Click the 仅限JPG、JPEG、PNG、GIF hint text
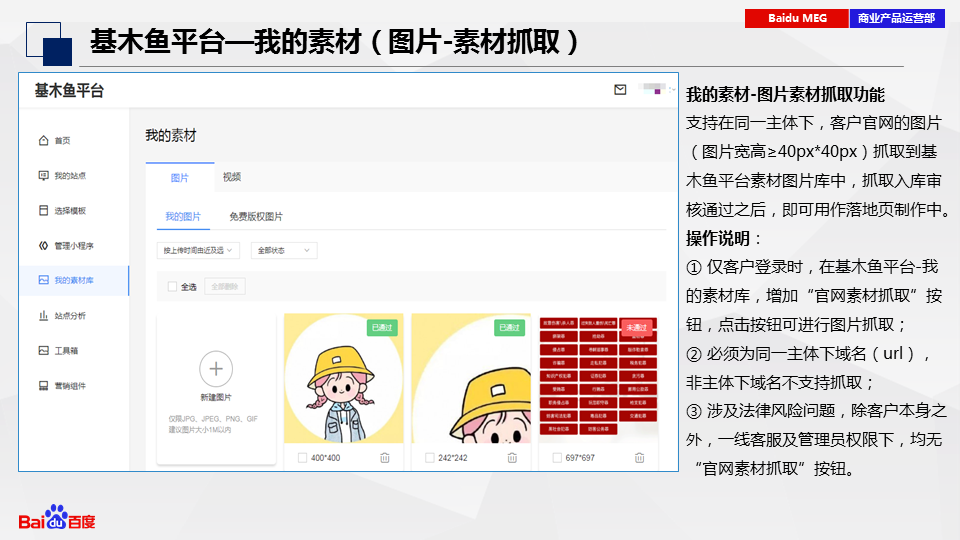The width and height of the screenshot is (960, 540). 213,419
